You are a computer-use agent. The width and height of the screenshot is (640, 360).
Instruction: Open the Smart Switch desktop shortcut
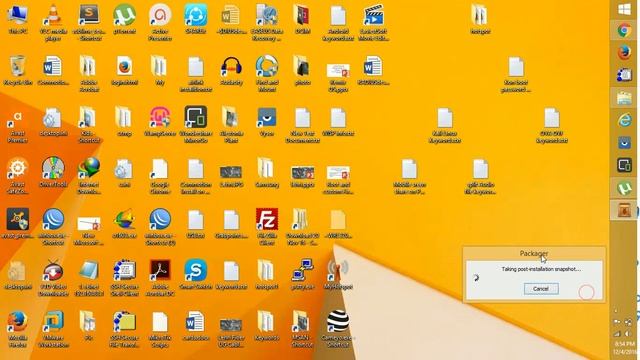196,274
